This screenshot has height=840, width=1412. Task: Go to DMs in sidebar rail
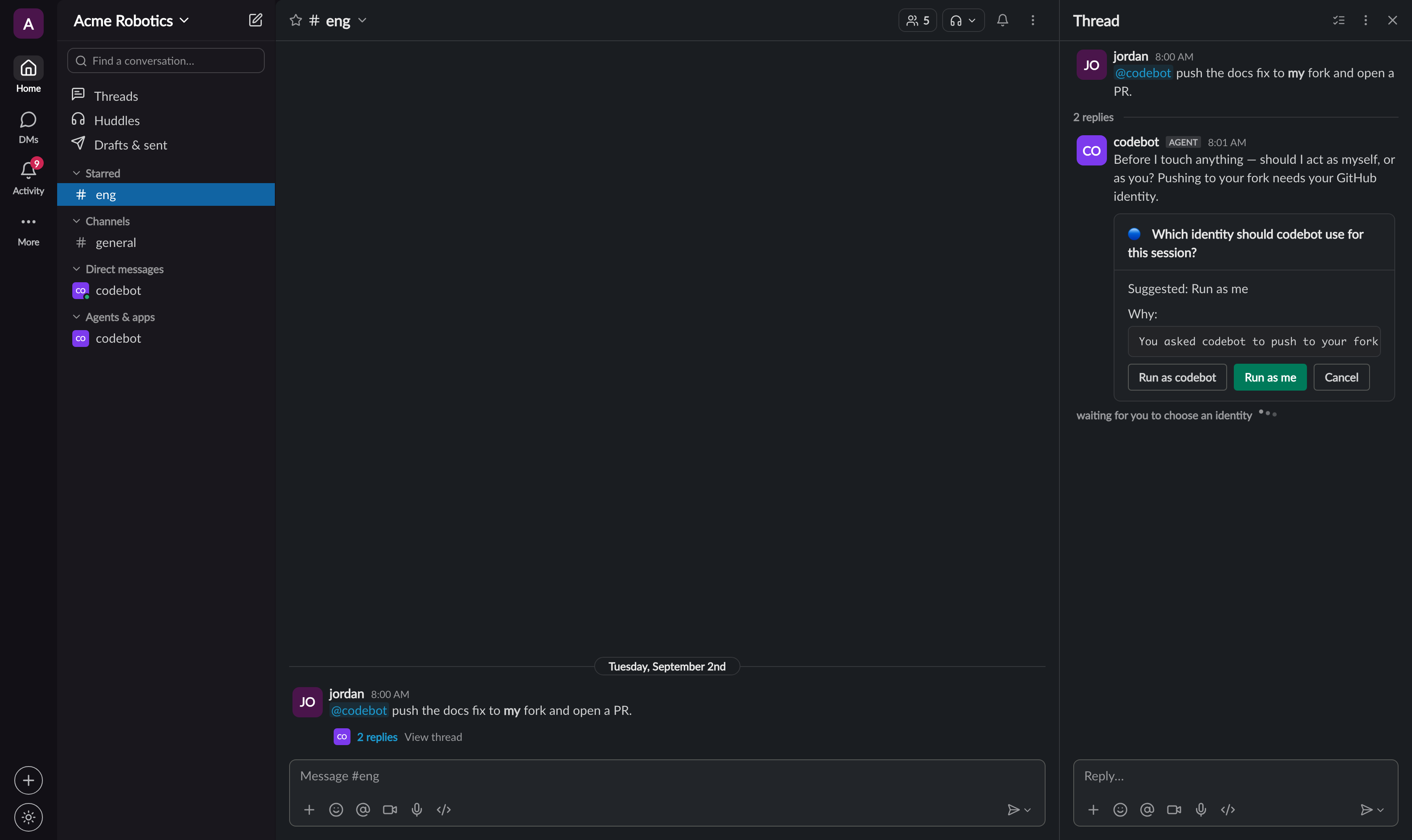[x=28, y=127]
